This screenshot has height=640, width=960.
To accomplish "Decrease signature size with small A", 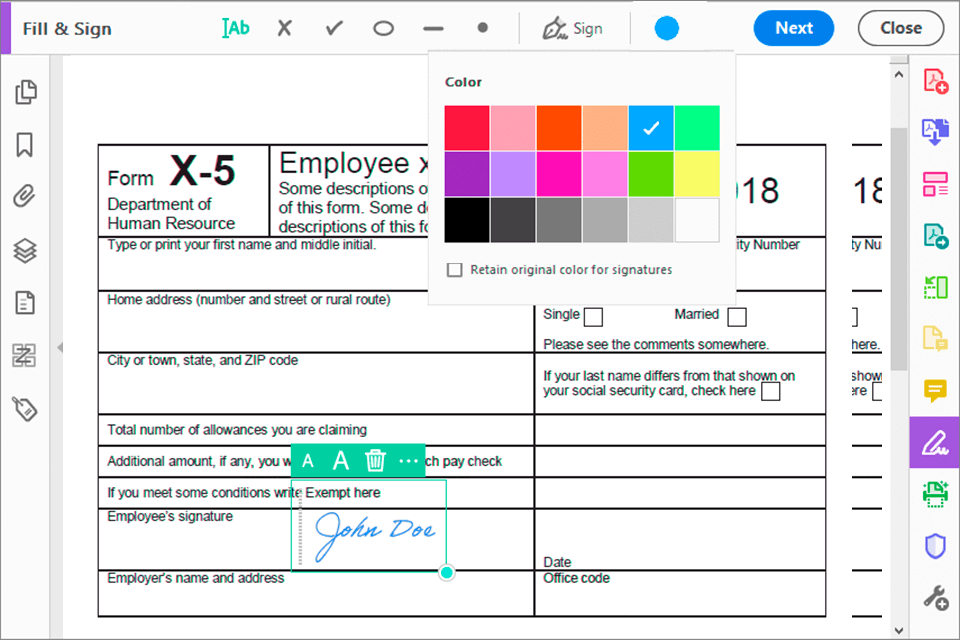I will click(308, 461).
